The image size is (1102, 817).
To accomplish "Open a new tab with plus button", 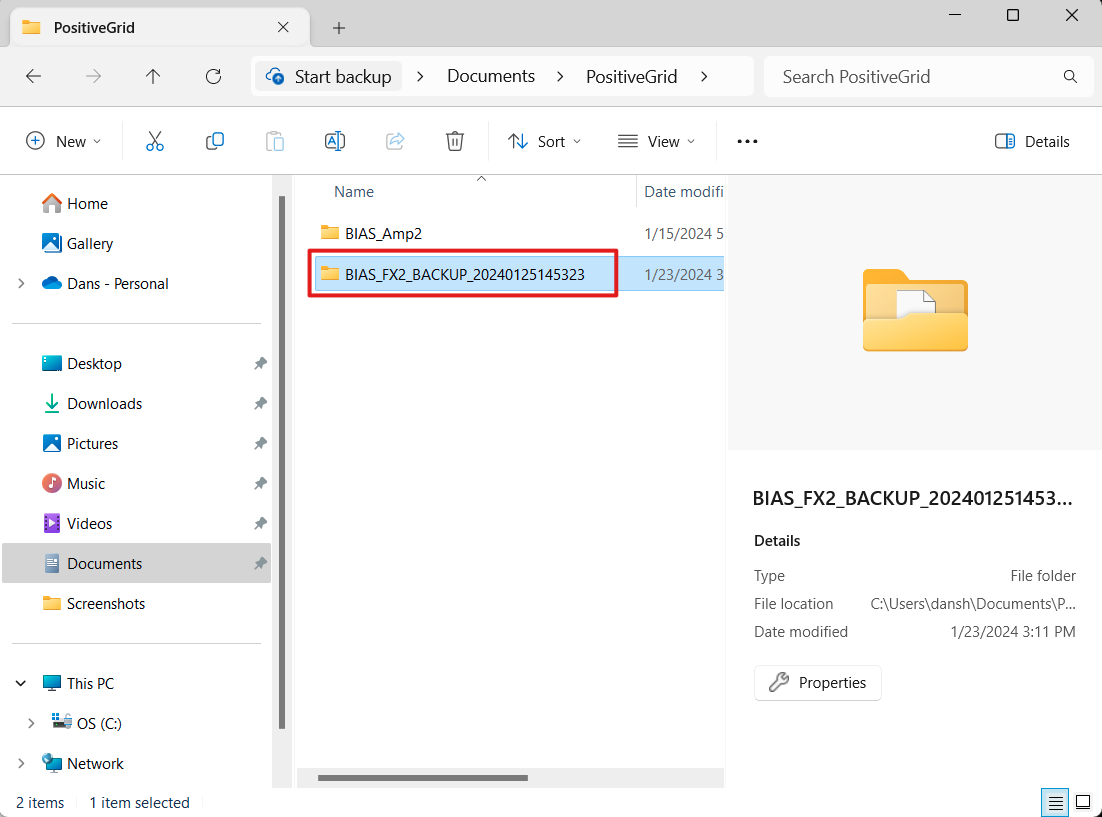I will pos(339,28).
